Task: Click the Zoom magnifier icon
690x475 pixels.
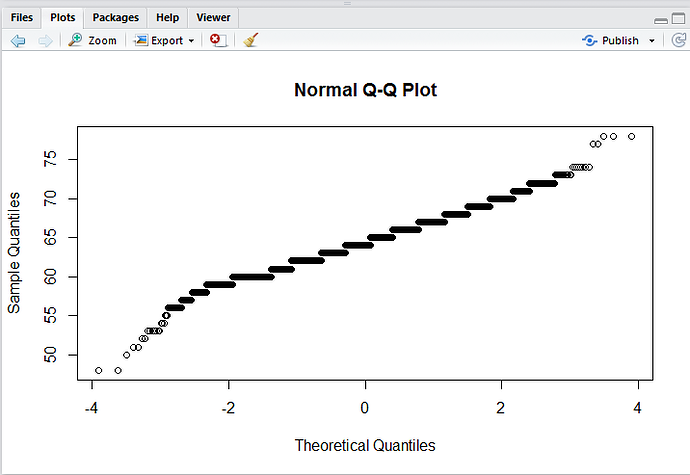Action: [76, 41]
